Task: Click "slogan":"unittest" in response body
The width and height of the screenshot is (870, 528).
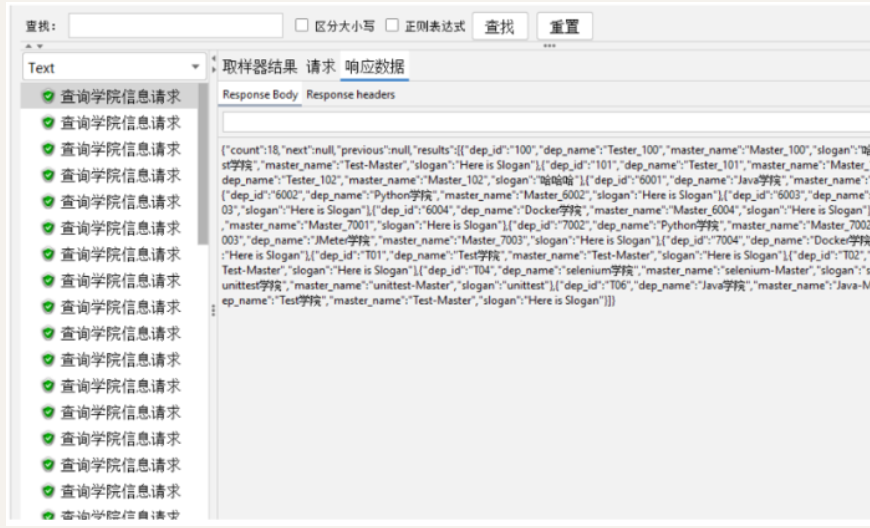Action: tap(501, 285)
